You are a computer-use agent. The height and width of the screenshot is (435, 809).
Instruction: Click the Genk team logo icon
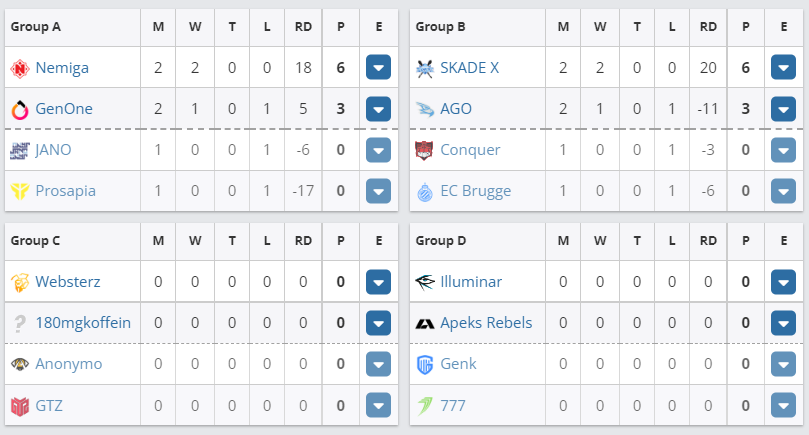425,364
